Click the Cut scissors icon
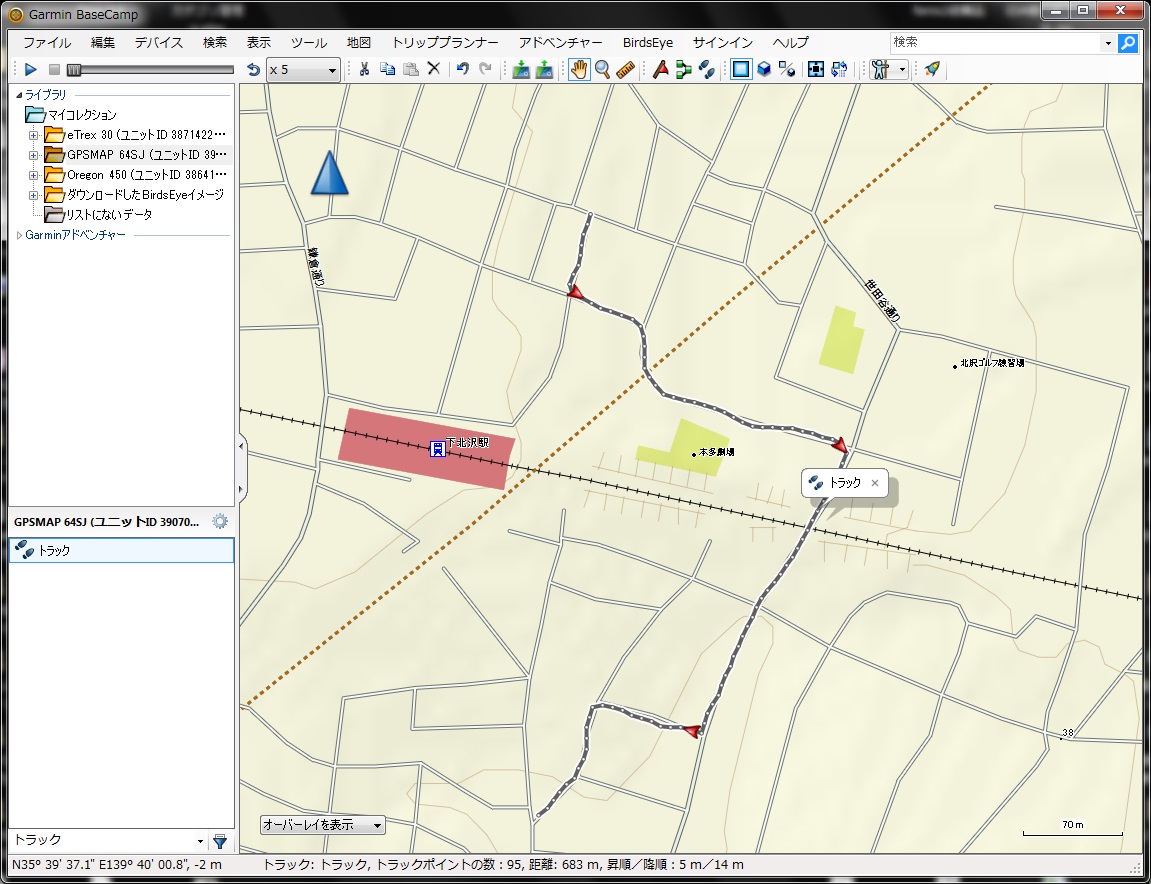 tap(363, 69)
